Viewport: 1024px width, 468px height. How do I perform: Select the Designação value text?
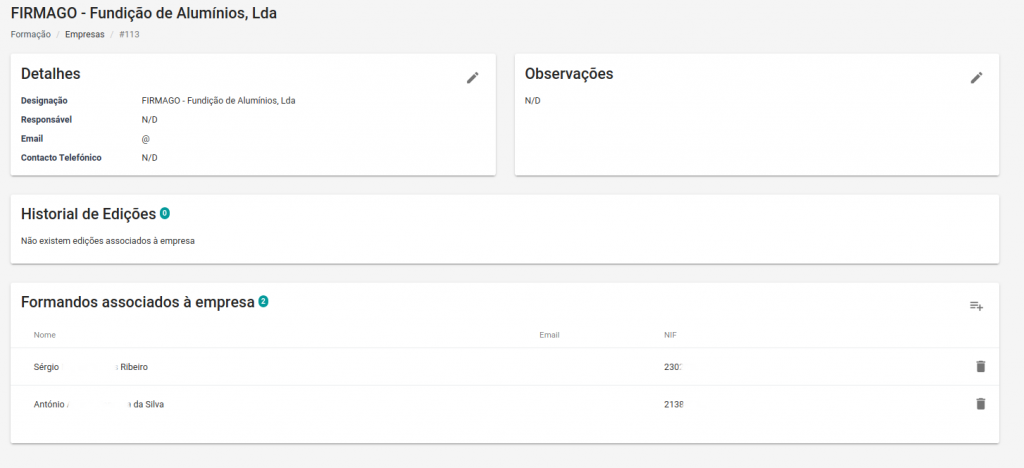[218, 101]
